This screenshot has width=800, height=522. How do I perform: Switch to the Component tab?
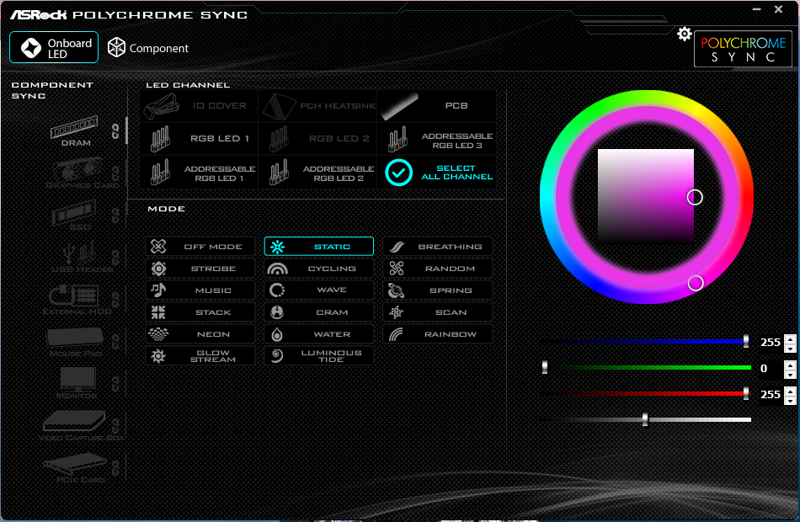click(x=148, y=48)
